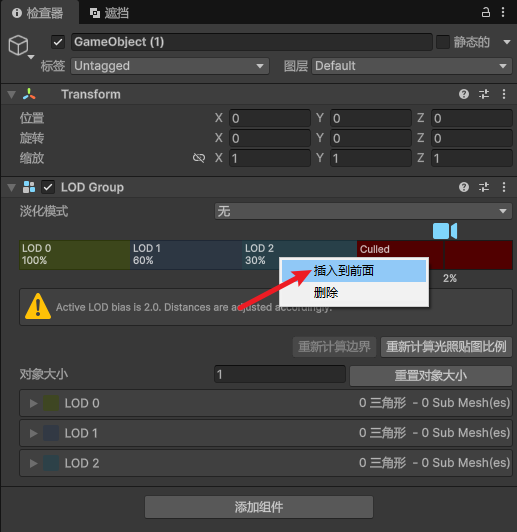Open the Layer dropdown showing Default

pos(412,66)
